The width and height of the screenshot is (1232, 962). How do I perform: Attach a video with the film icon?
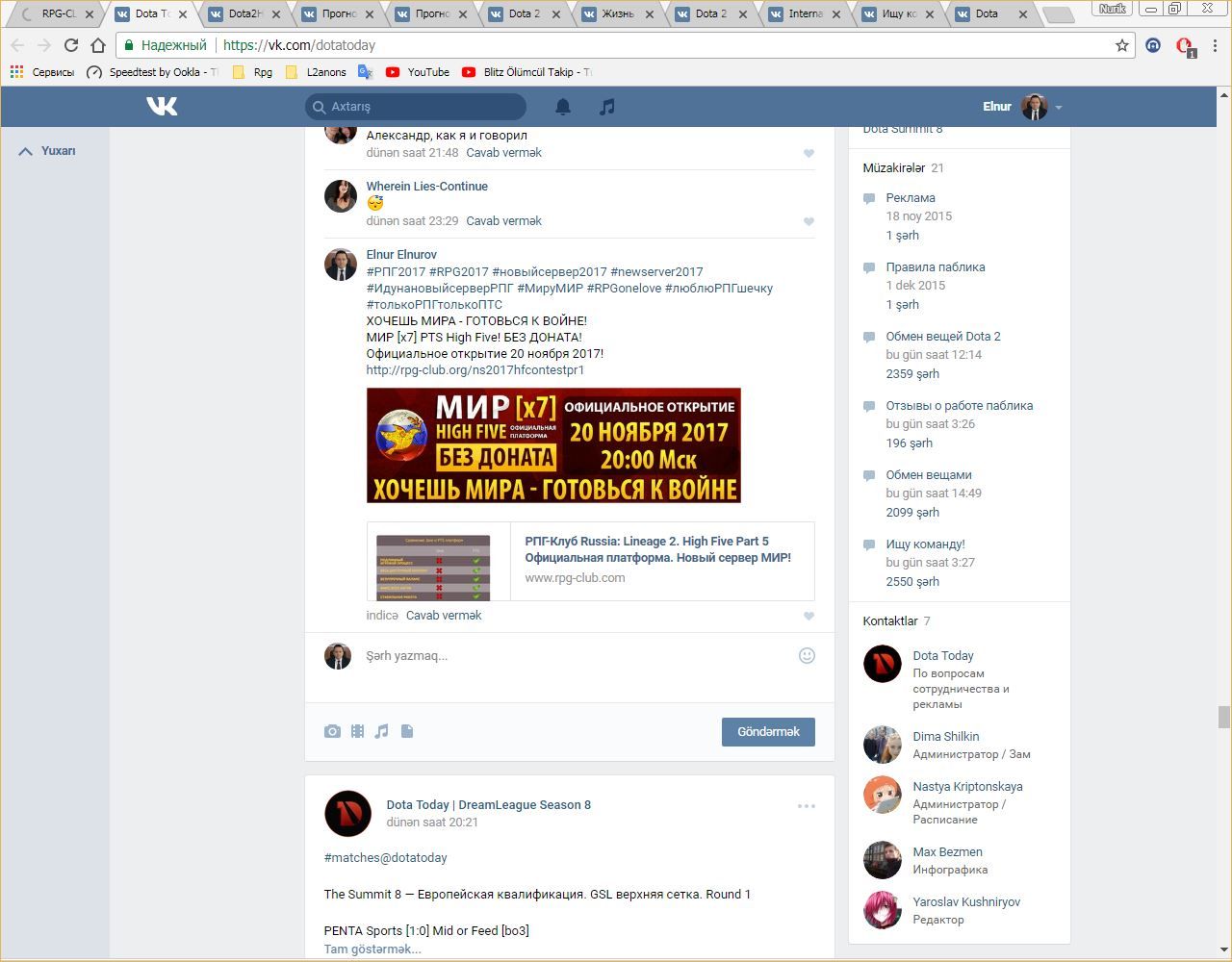[x=357, y=731]
